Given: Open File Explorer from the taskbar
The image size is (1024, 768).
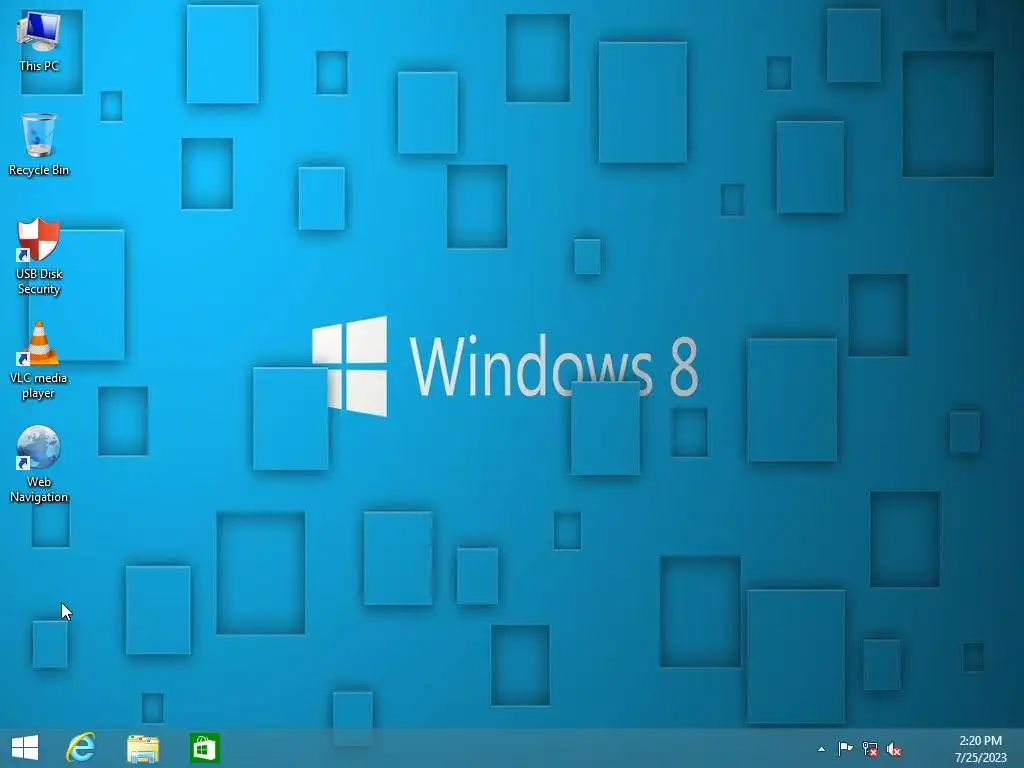Looking at the screenshot, I should [x=143, y=749].
